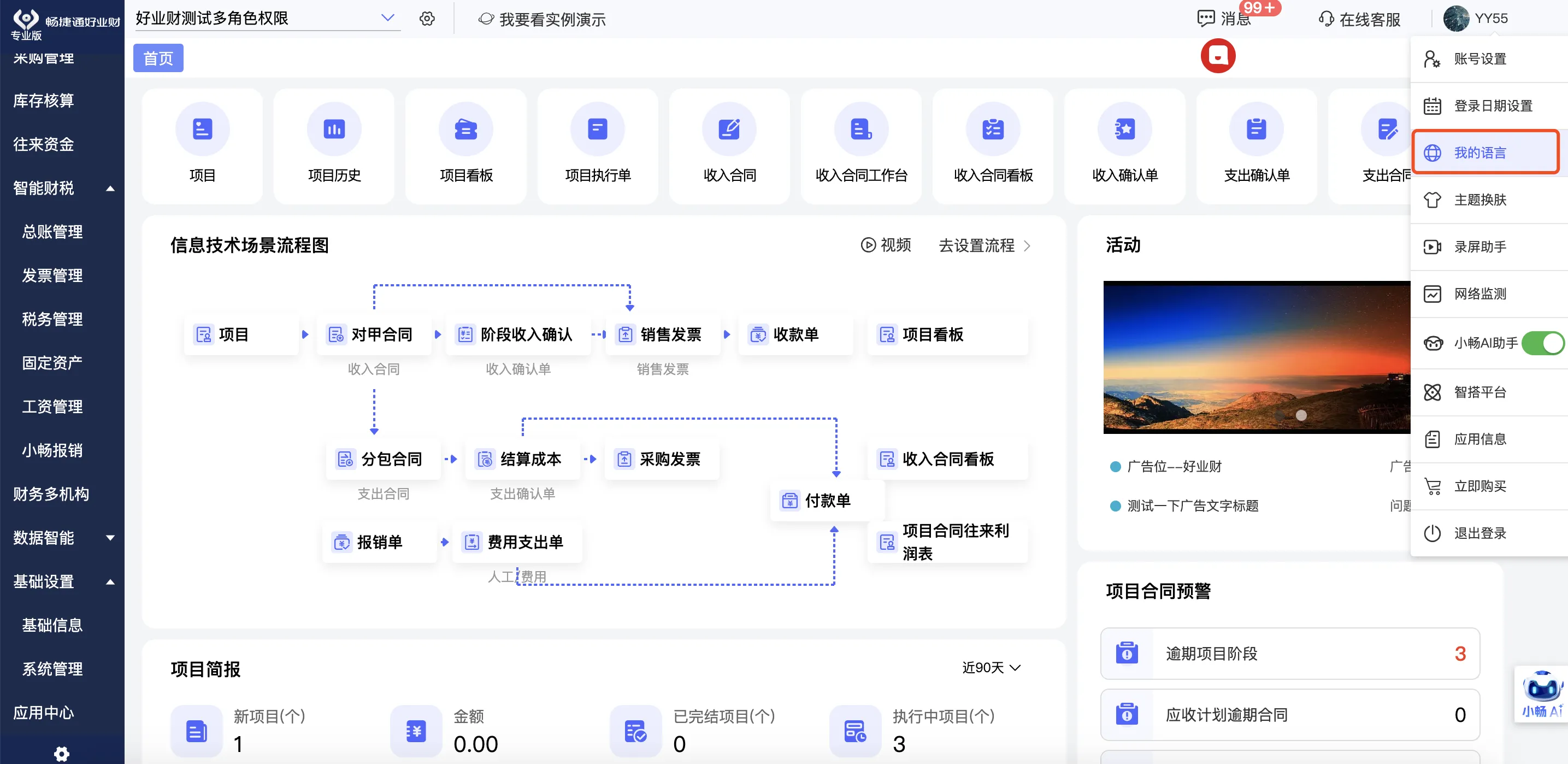
Task: Open the 项目看板 shortcut icon
Action: (465, 129)
